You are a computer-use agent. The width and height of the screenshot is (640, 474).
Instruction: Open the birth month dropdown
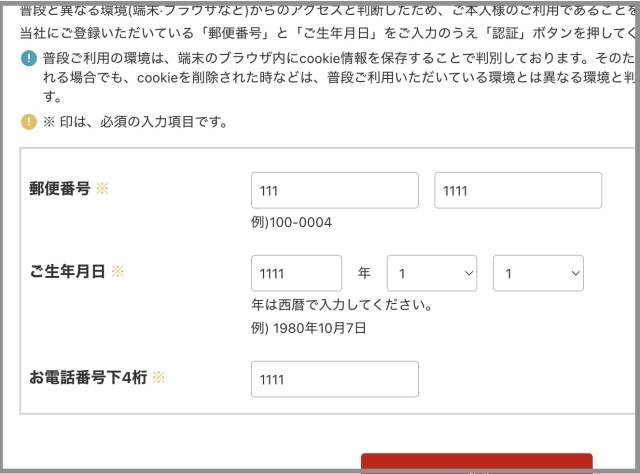click(431, 273)
